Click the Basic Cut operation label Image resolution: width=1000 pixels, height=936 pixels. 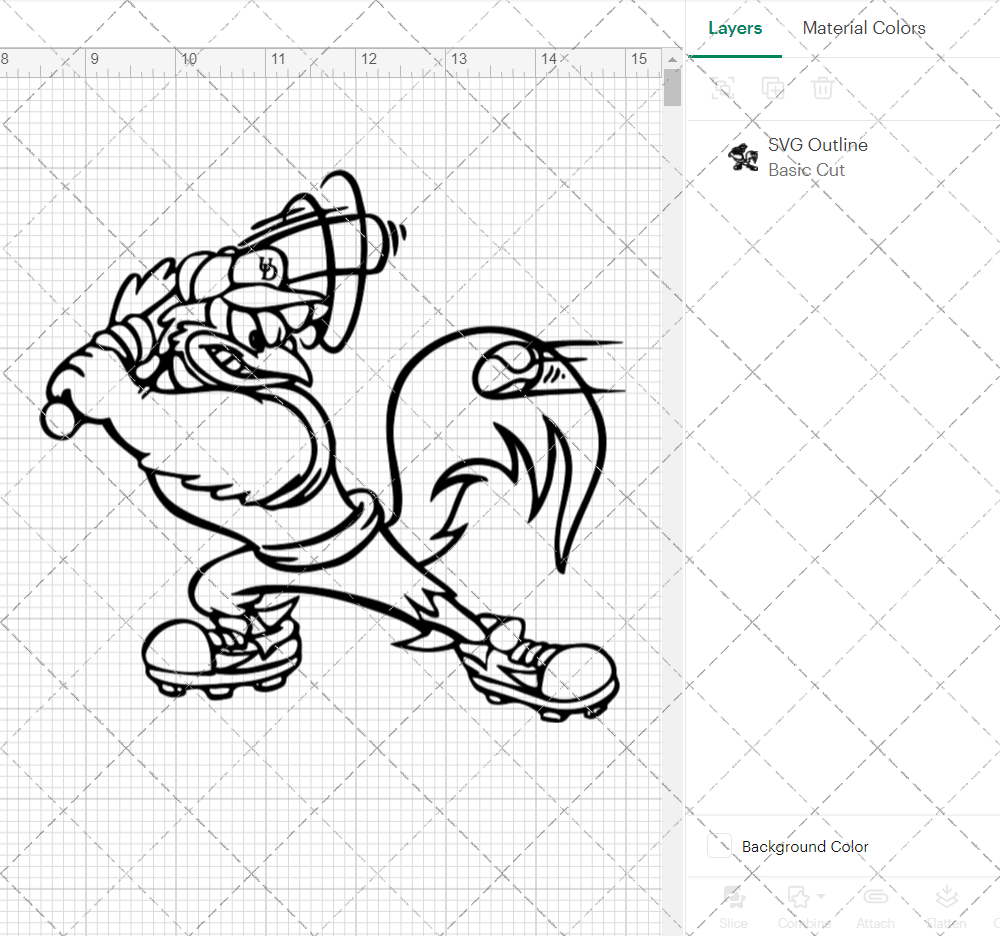click(x=806, y=170)
